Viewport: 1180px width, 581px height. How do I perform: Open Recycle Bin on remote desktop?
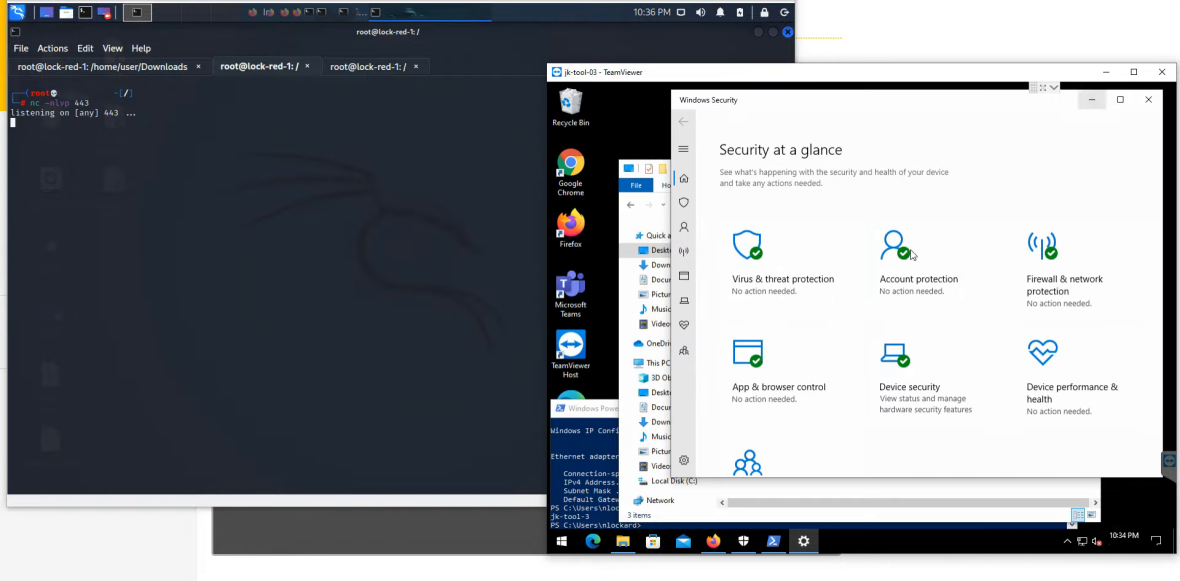[x=570, y=107]
